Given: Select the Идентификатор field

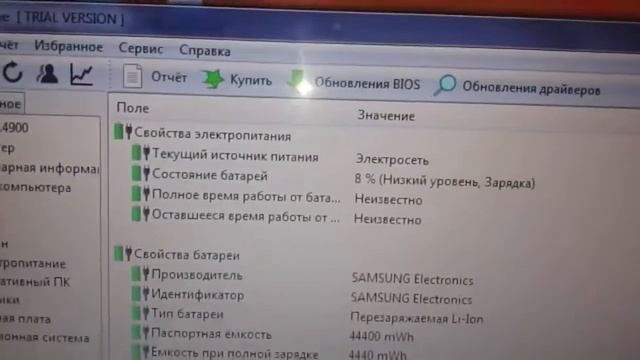Looking at the screenshot, I should 198,294.
